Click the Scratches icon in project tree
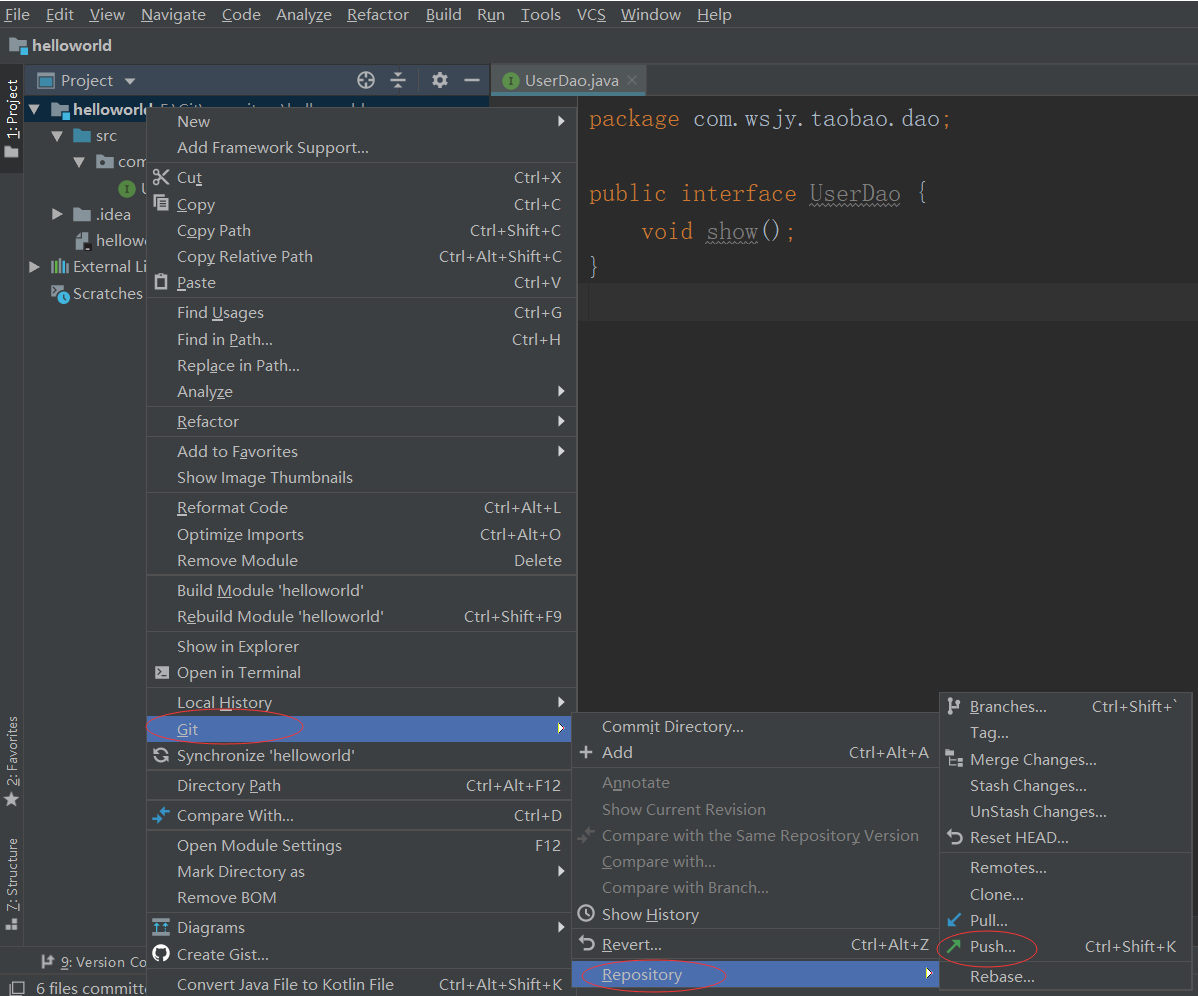This screenshot has height=996, width=1198. click(60, 293)
